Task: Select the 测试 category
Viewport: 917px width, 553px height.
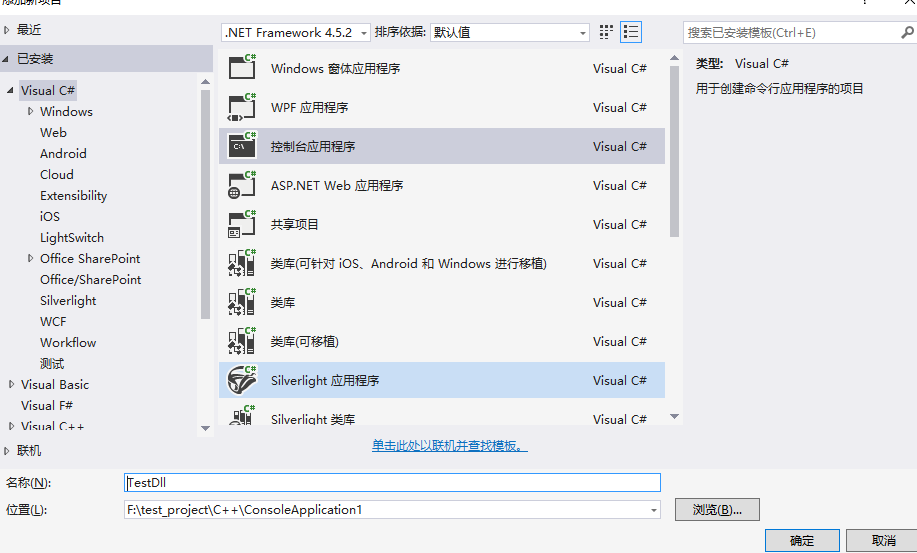Action: point(52,364)
